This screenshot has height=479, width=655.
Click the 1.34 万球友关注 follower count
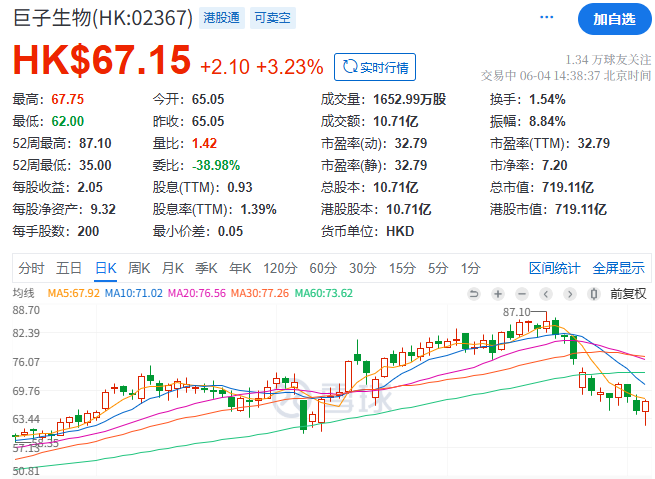(608, 60)
